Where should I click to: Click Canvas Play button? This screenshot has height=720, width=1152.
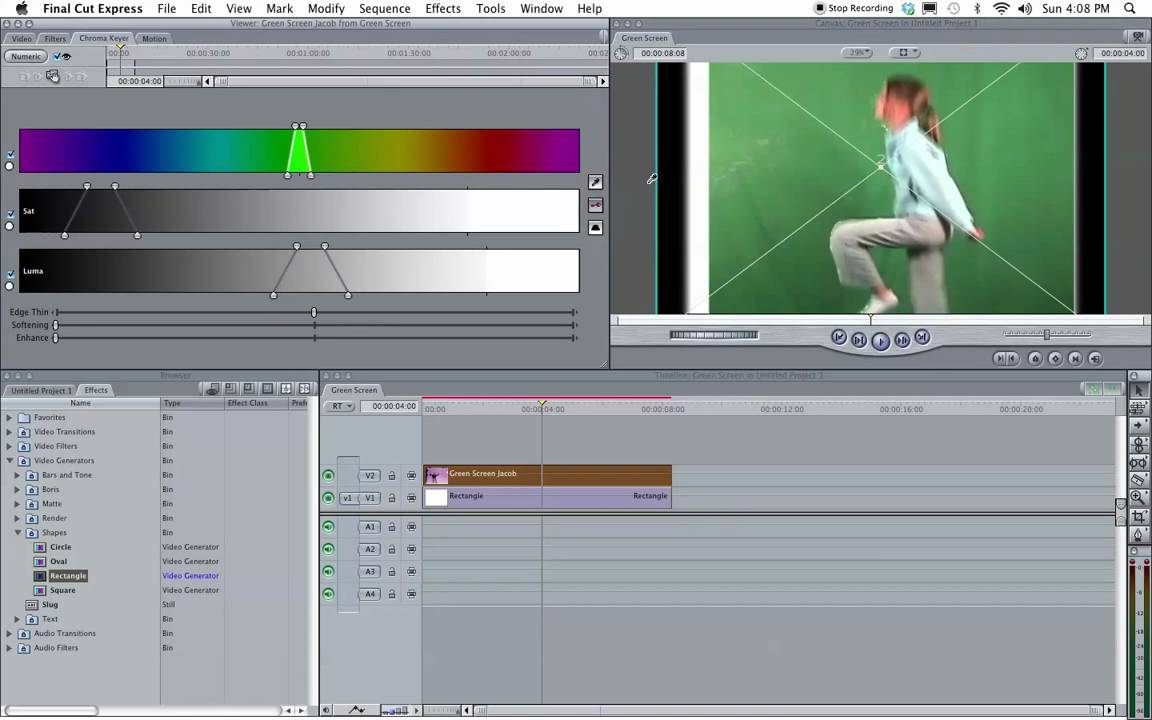click(880, 341)
